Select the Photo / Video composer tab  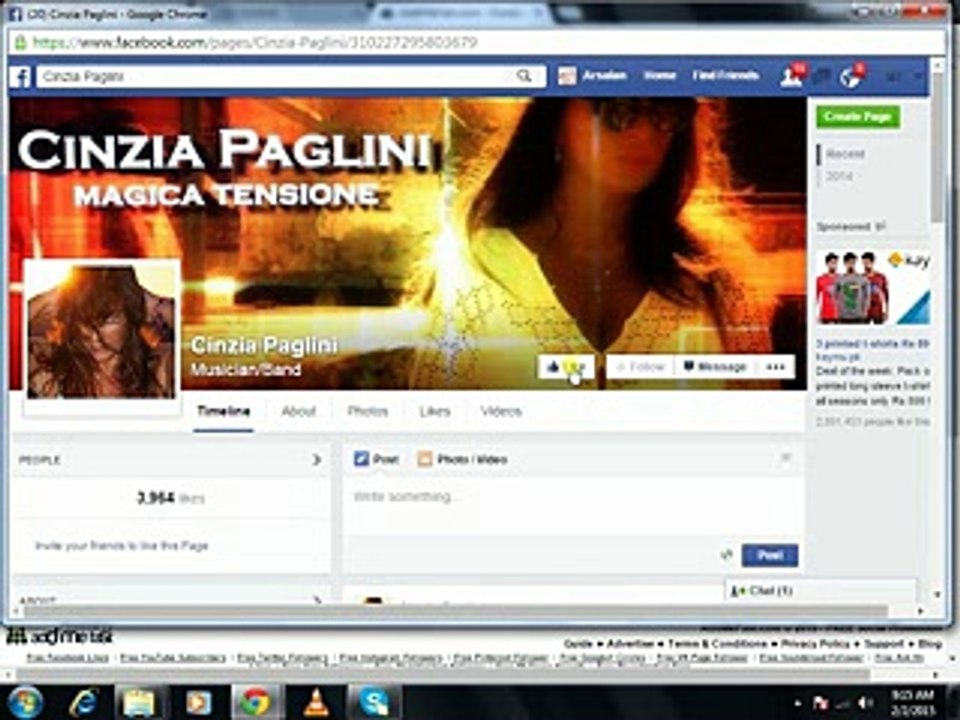click(x=462, y=459)
